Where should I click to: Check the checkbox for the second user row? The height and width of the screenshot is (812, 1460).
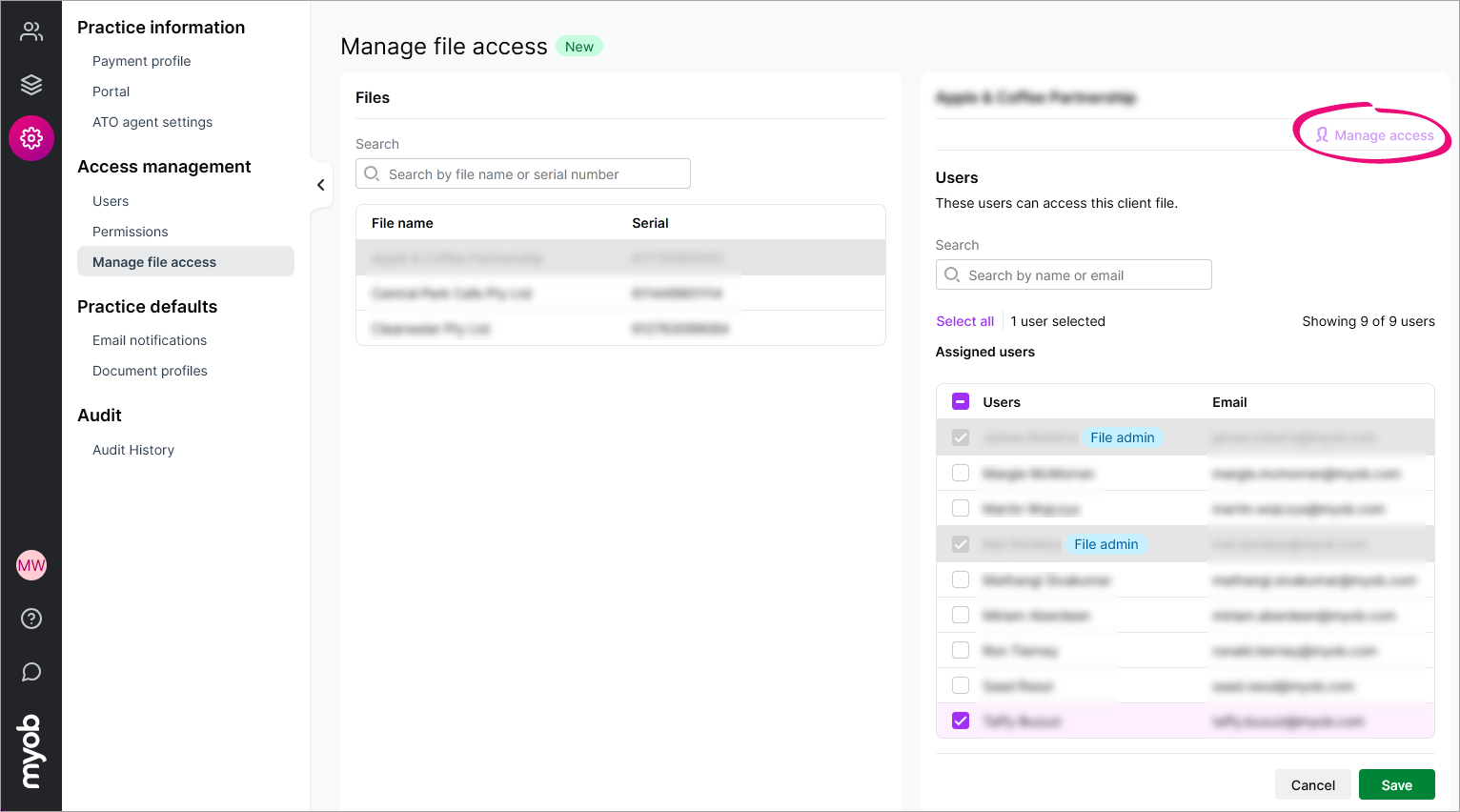point(960,473)
